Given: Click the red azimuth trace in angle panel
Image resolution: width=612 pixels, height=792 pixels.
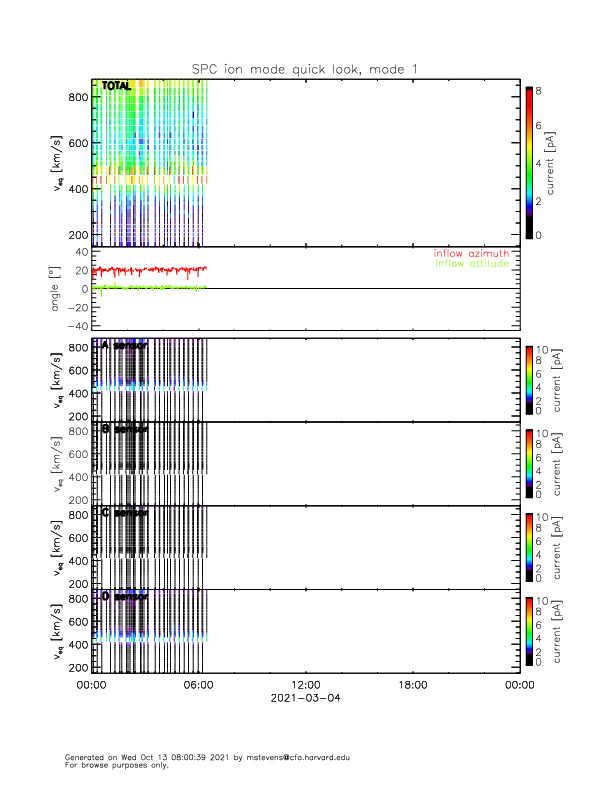Looking at the screenshot, I should tap(149, 271).
